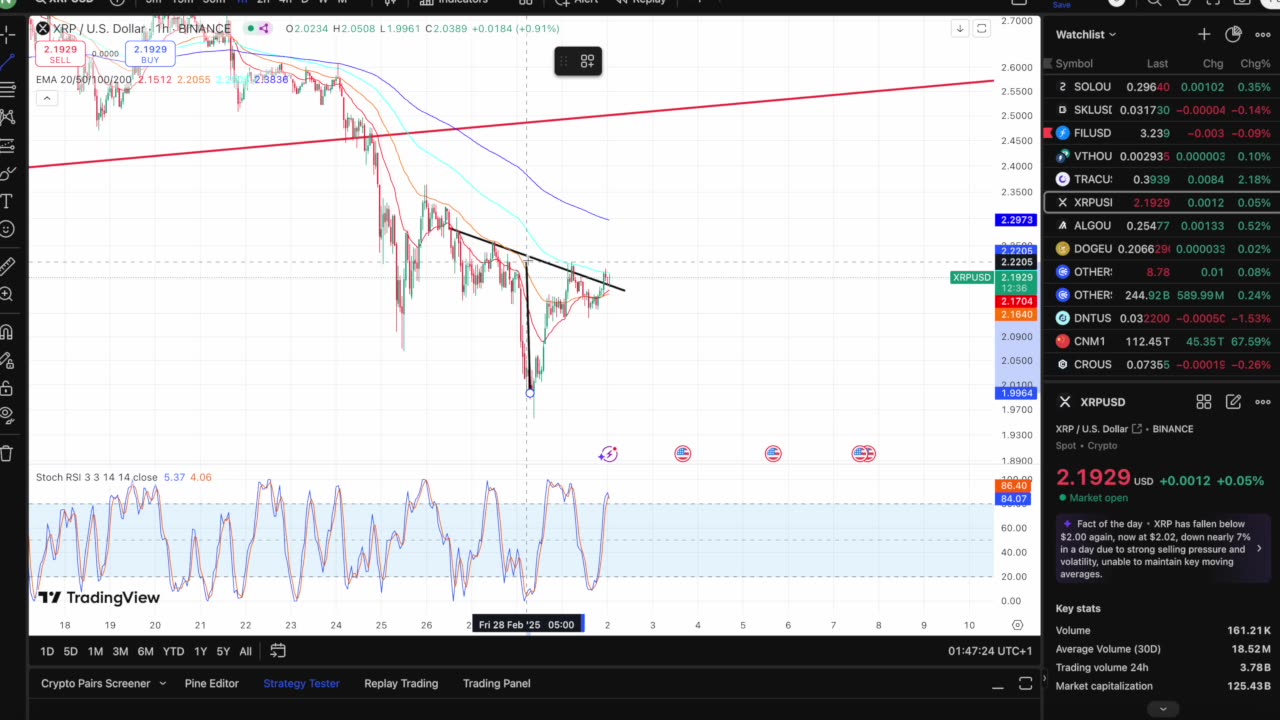Select 3M time range

point(120,651)
